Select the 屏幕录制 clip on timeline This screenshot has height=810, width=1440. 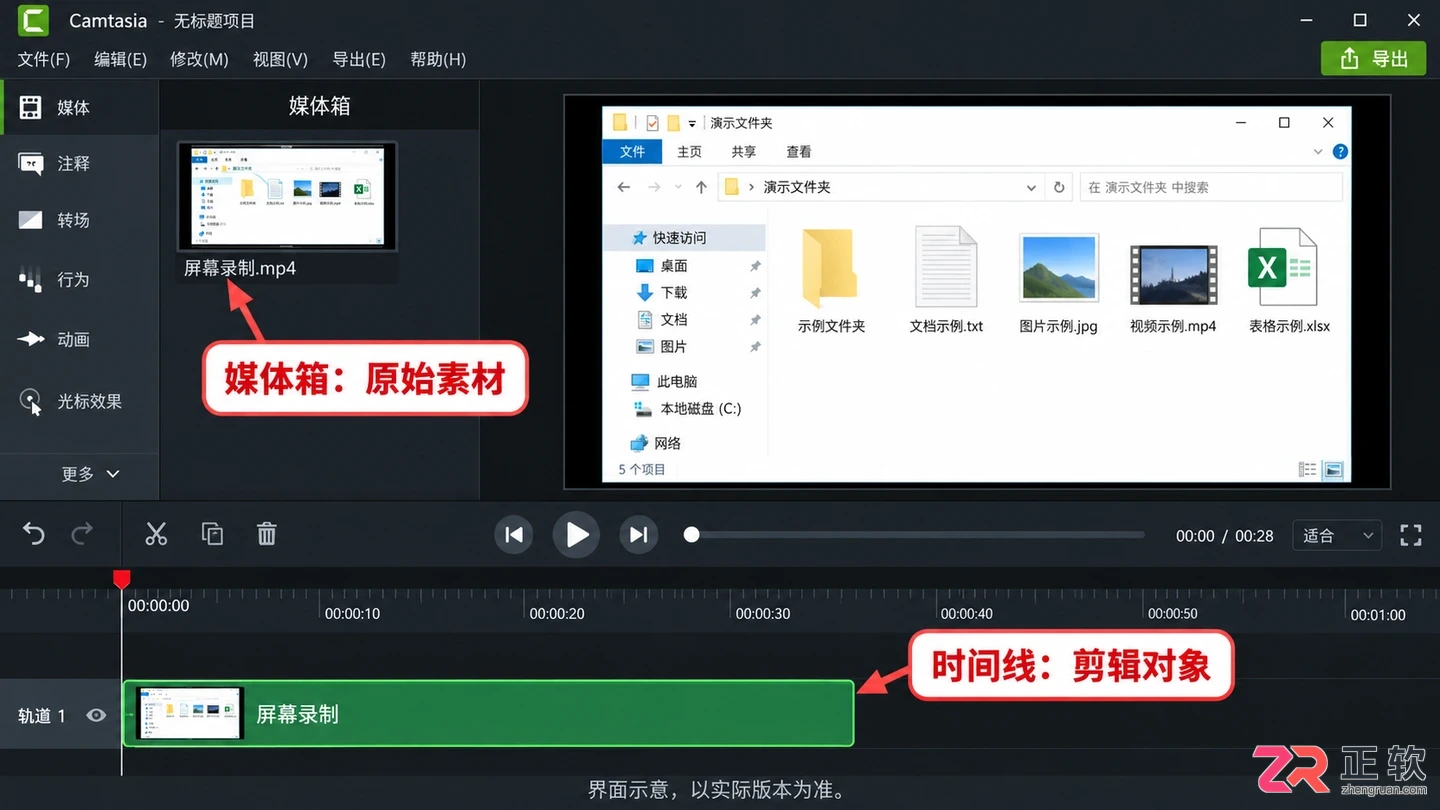click(488, 714)
